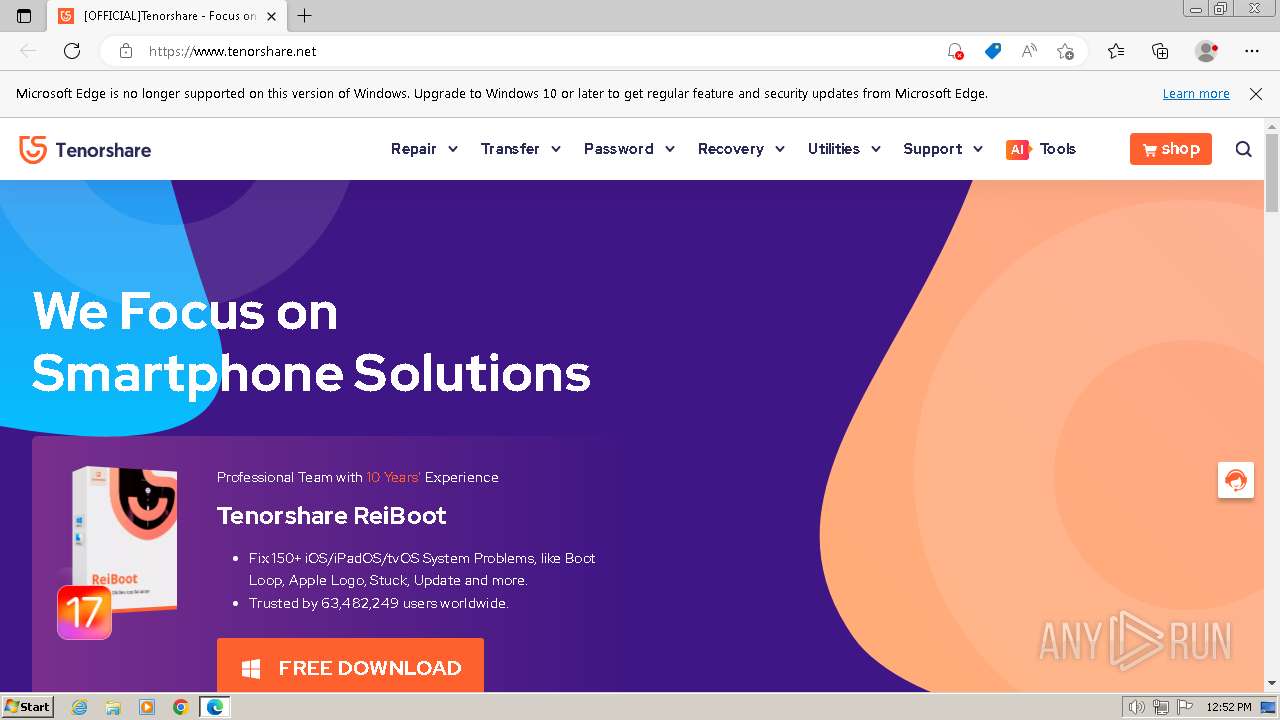Click the browser back arrow
1280x720 pixels.
(28, 51)
